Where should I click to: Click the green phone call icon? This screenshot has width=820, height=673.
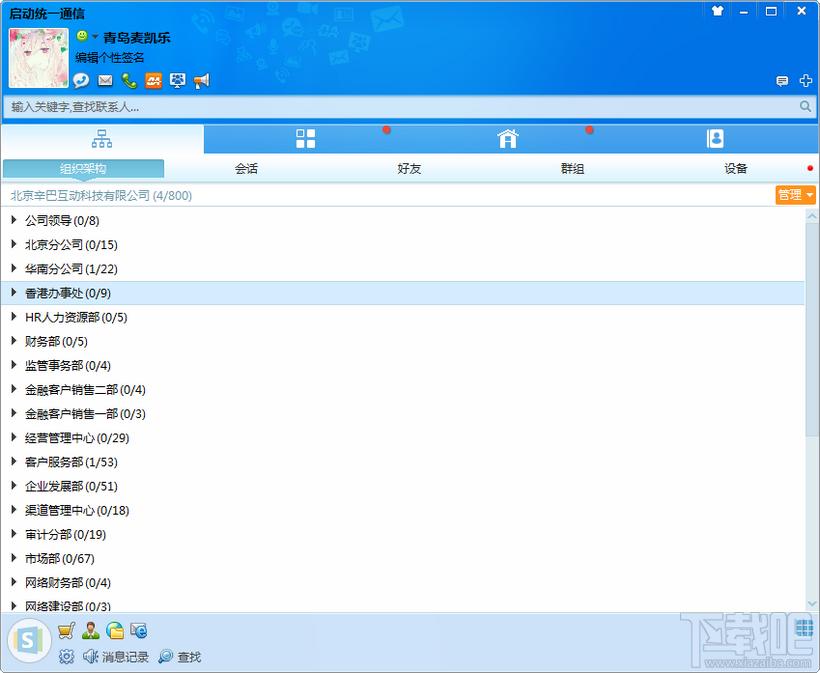coord(129,80)
